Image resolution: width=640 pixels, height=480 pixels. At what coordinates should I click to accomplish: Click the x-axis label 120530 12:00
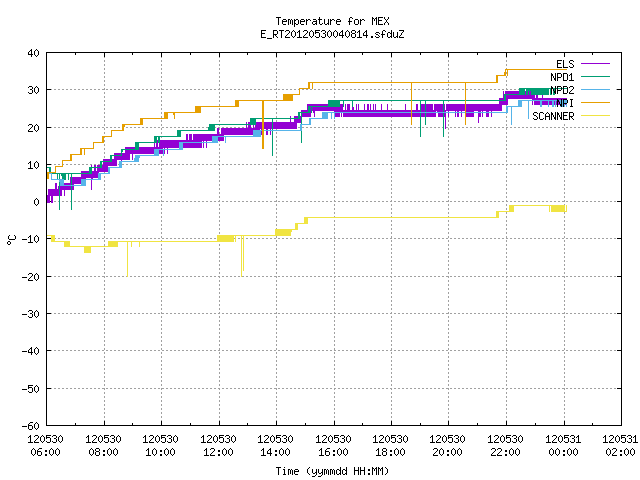[218, 446]
